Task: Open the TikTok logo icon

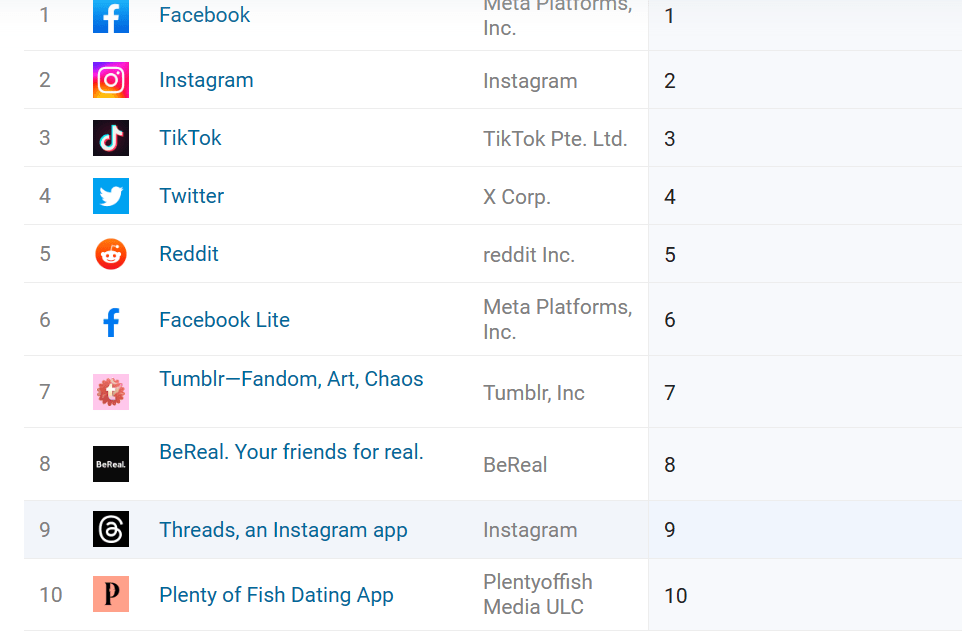Action: (x=111, y=138)
